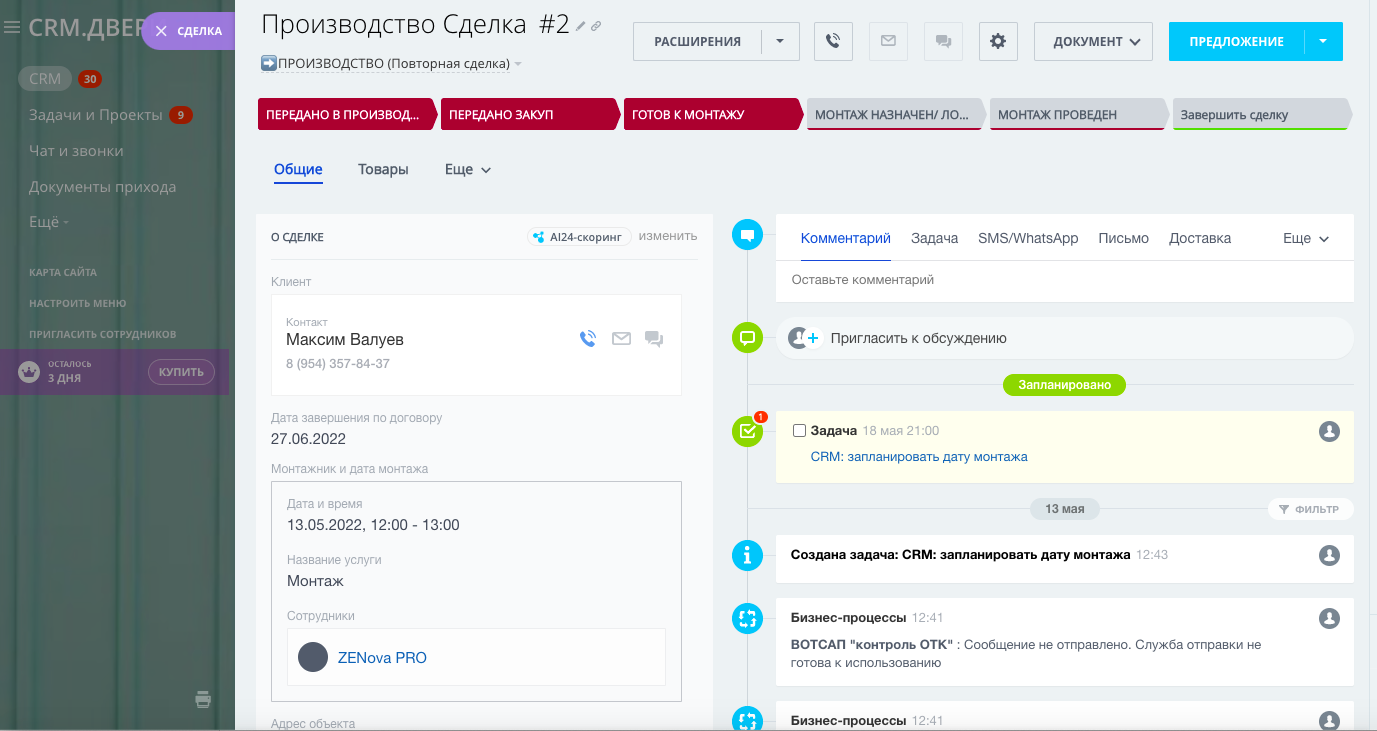Click the Оставьте комментарий input field
Screen dimensions: 1377x731
(x=1064, y=280)
